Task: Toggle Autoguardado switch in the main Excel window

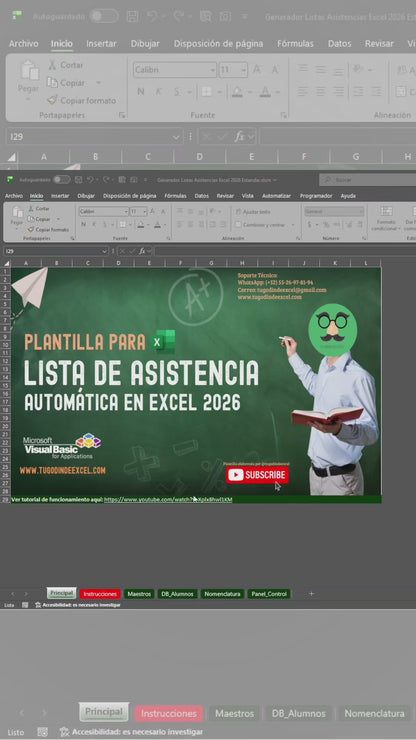Action: (x=61, y=179)
